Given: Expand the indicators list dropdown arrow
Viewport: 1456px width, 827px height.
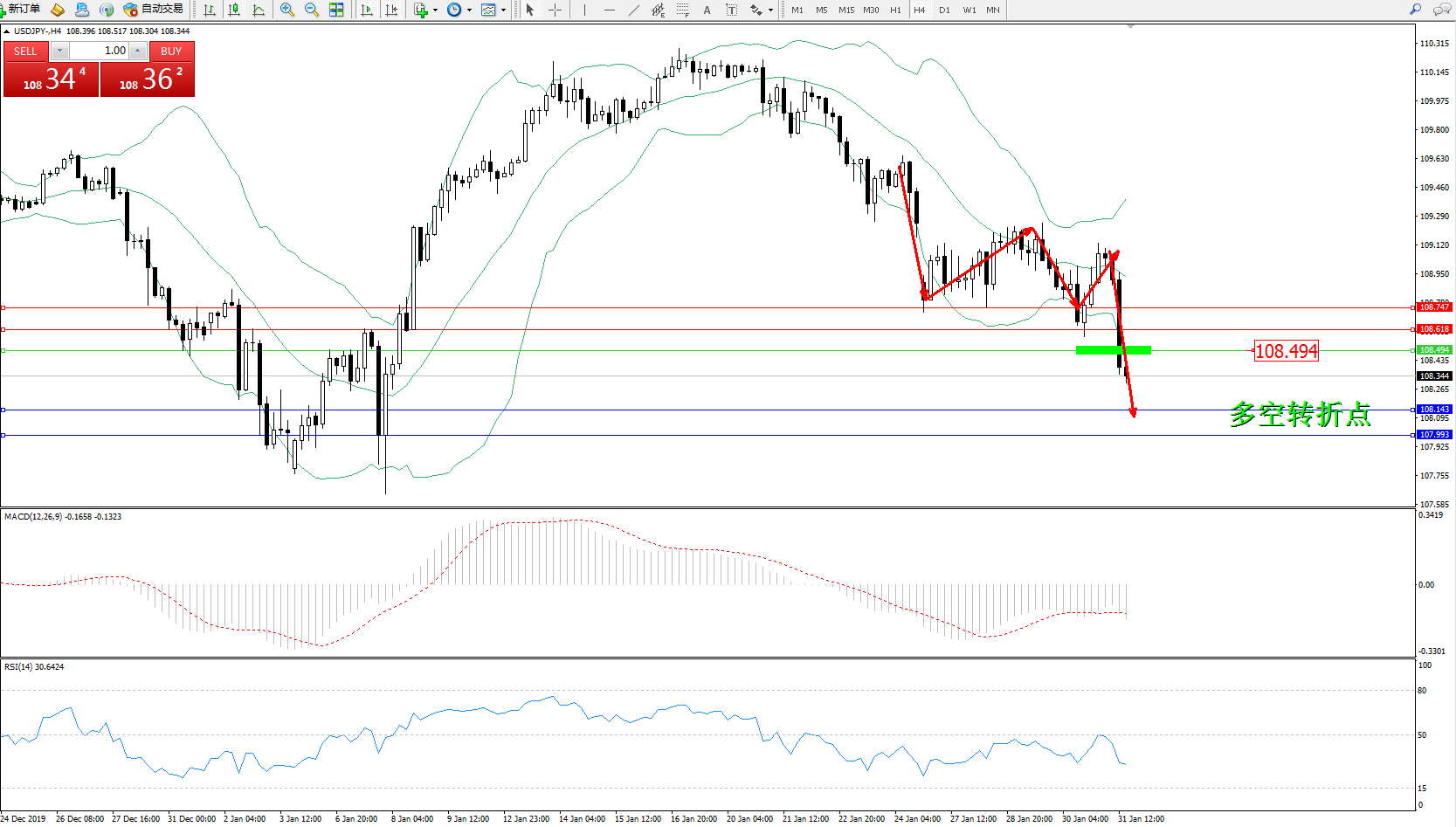Looking at the screenshot, I should coord(435,10).
